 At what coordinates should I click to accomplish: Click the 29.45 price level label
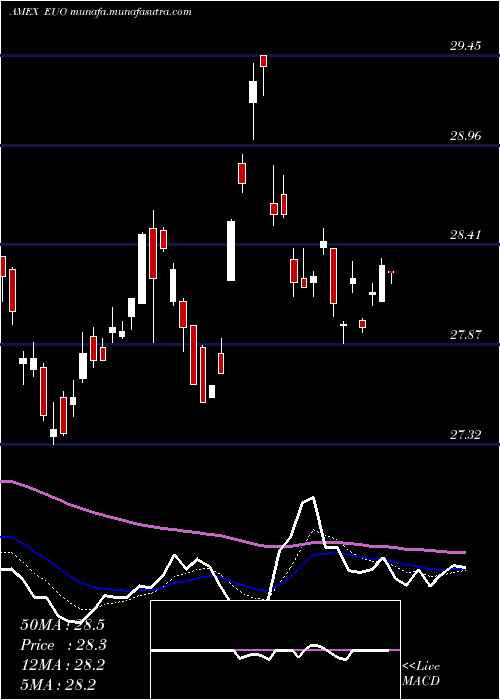coord(466,45)
